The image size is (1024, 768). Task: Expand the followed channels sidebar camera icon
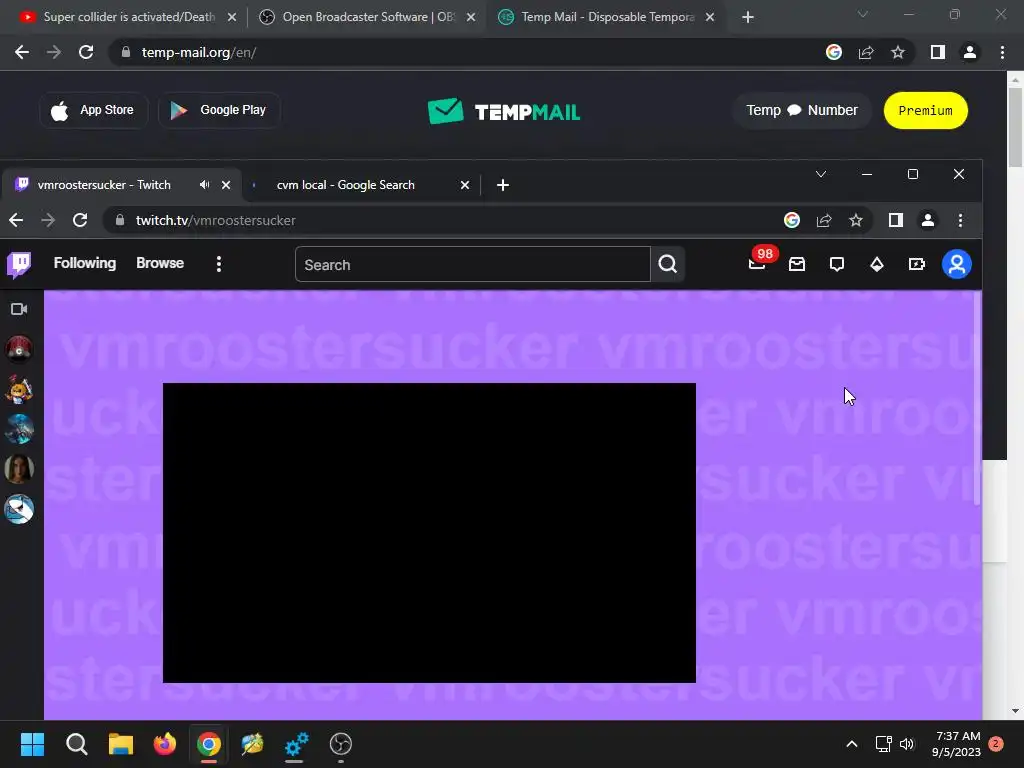[19, 309]
